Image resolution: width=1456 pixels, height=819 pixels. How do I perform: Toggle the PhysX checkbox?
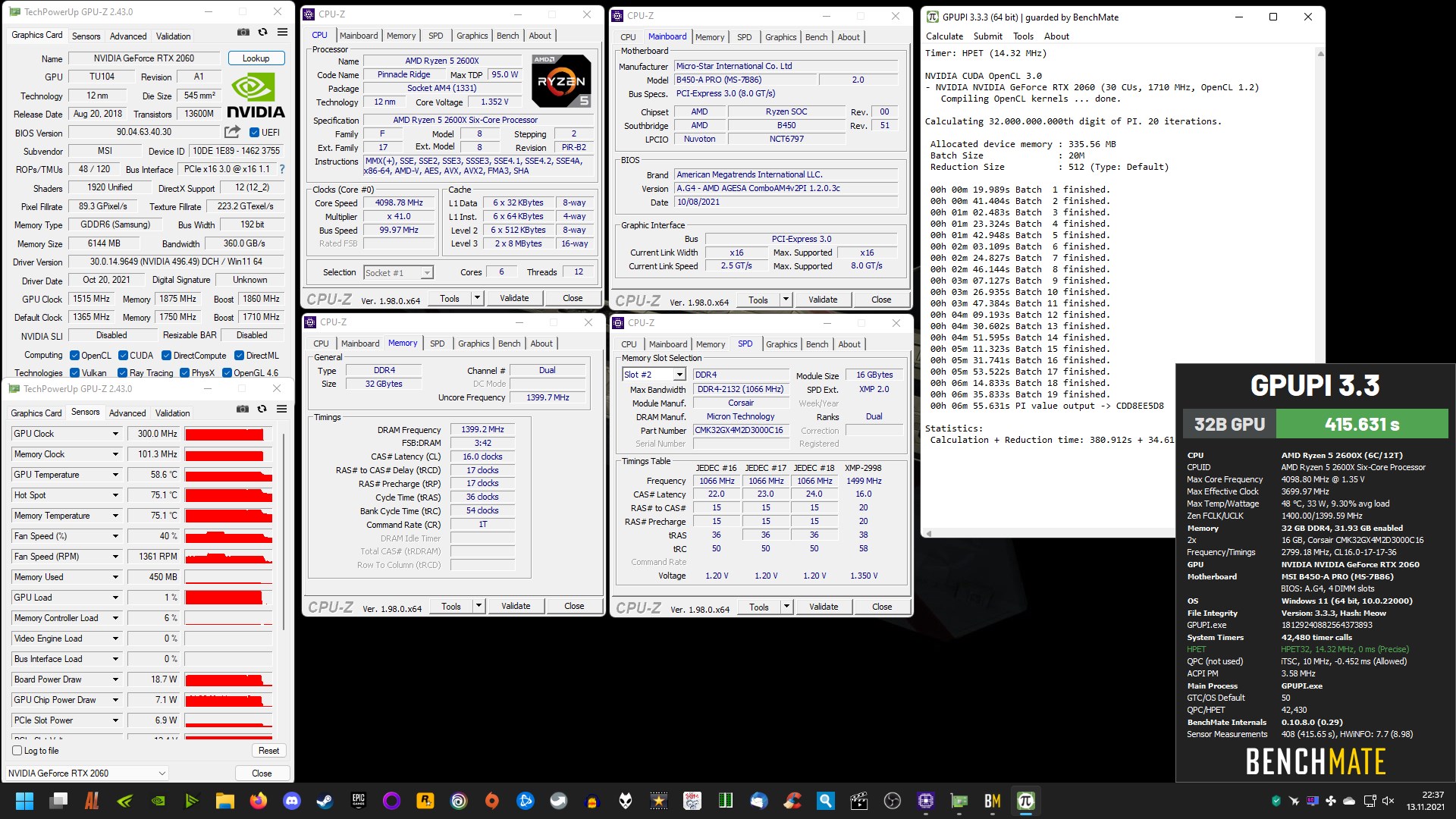tap(184, 372)
